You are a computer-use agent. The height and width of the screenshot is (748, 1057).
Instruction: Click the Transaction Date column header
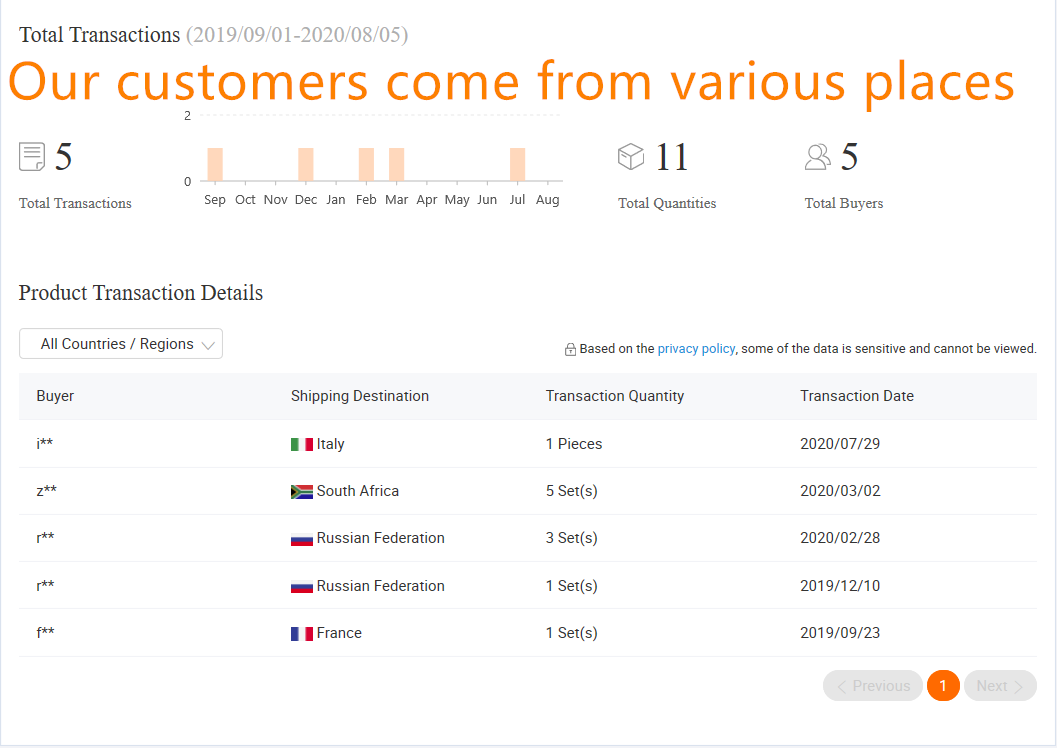pyautogui.click(x=857, y=396)
